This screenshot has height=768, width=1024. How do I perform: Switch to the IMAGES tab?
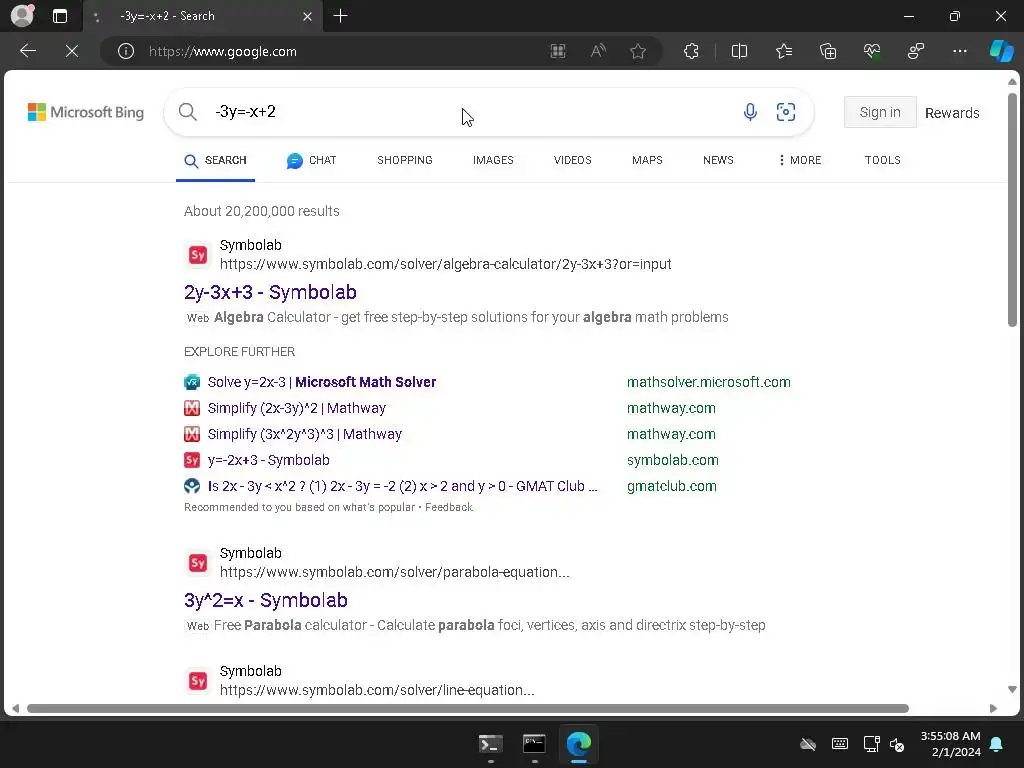493,161
